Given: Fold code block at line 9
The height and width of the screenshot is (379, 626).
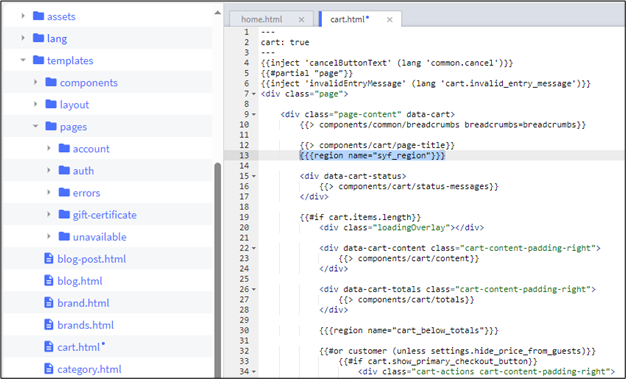Looking at the screenshot, I should [254, 115].
